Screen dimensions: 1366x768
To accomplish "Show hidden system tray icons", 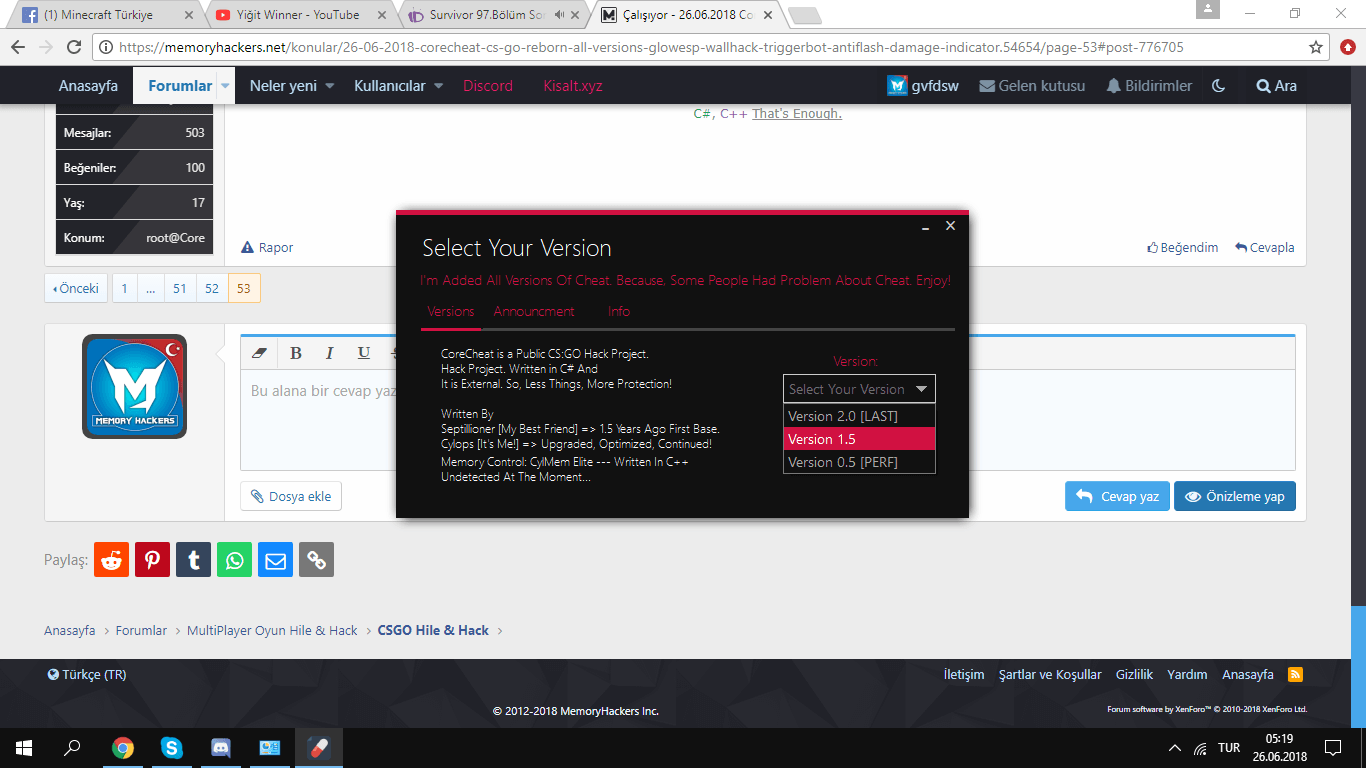I will click(1175, 748).
